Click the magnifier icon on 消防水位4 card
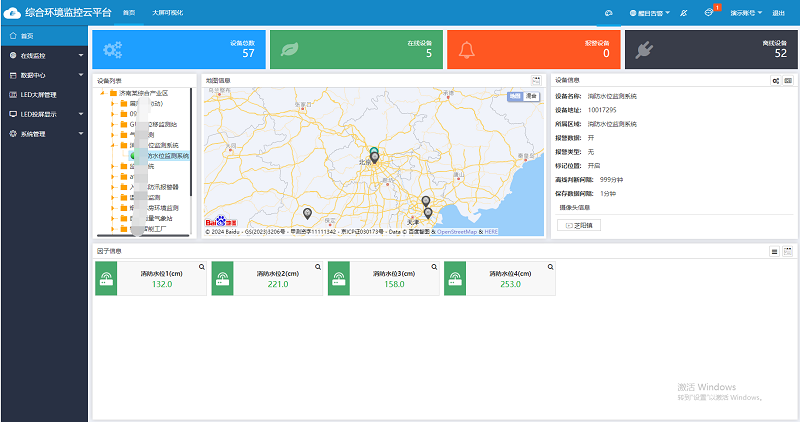800x422 pixels. click(552, 267)
